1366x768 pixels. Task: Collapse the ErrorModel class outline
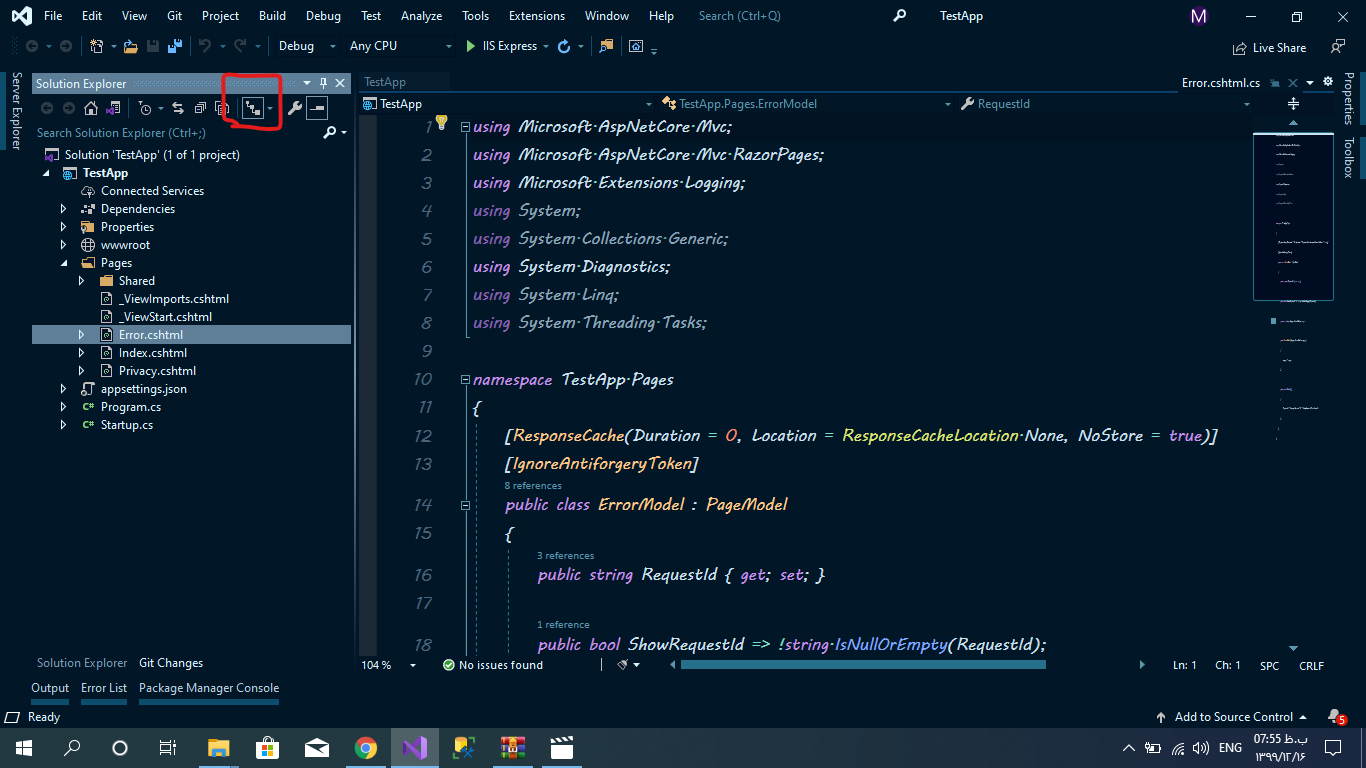465,505
